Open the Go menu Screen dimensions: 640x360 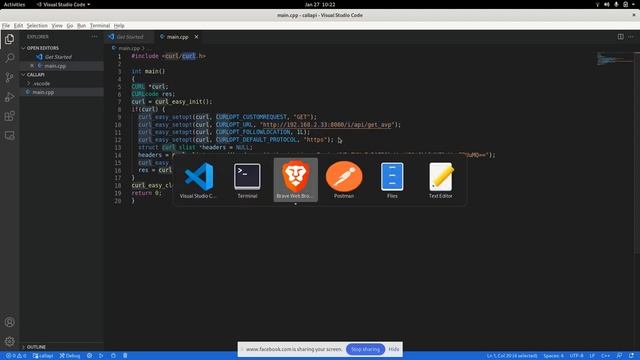(70, 25)
